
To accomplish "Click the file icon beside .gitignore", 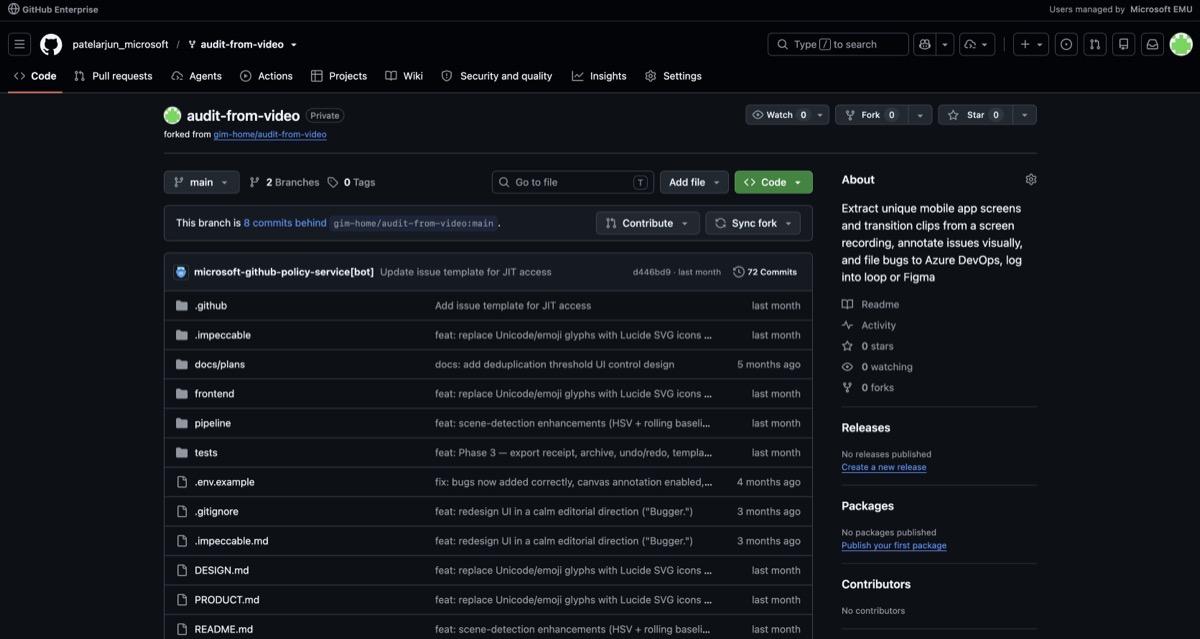I will coord(182,511).
